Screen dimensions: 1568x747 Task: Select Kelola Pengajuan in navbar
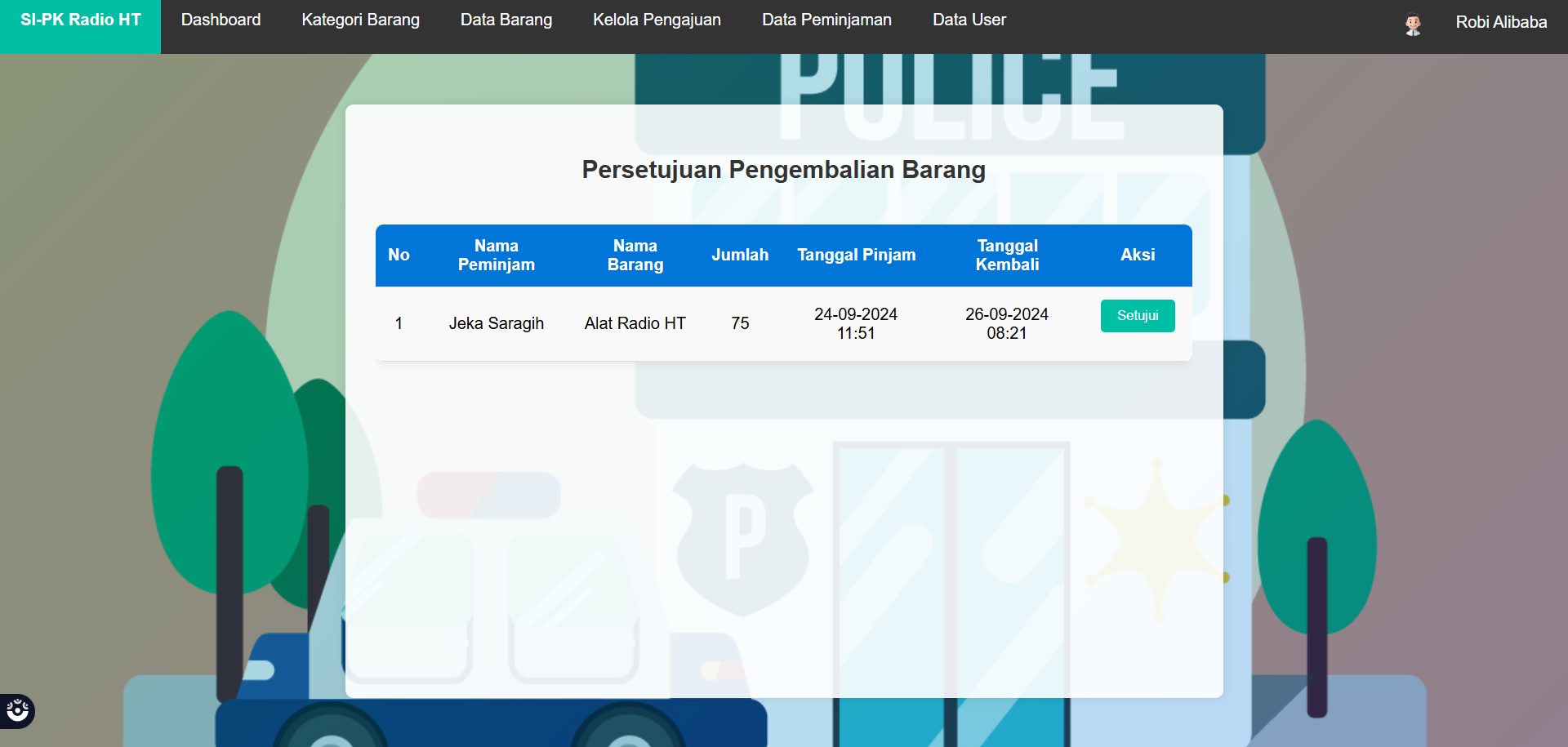(x=657, y=20)
